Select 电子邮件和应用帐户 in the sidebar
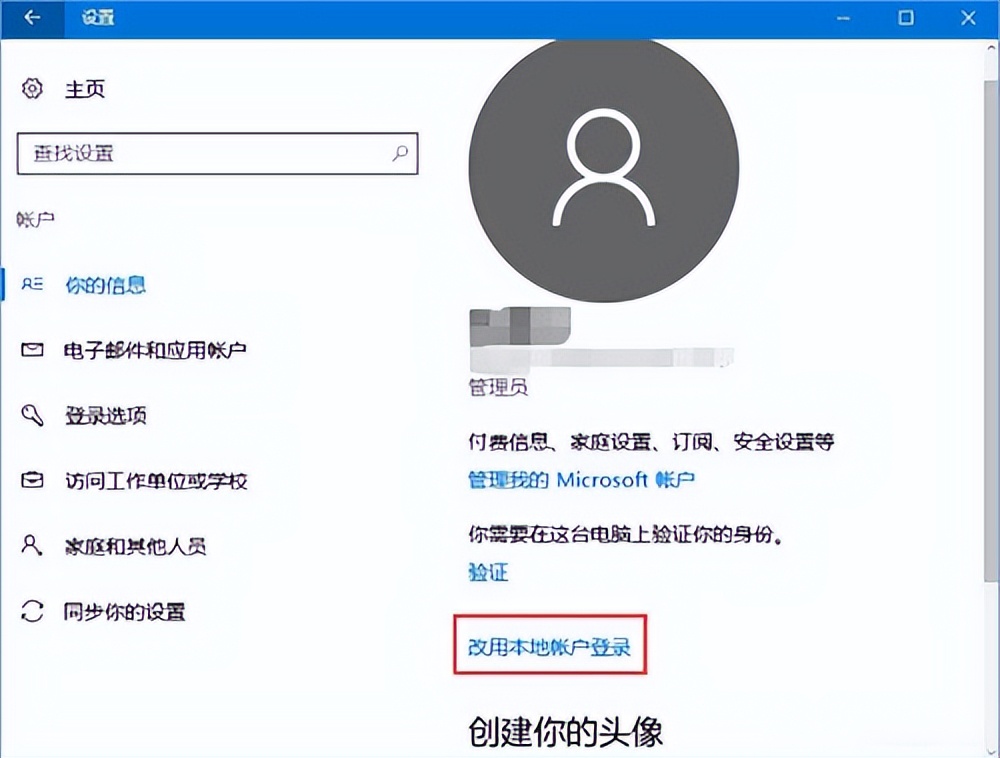1000x758 pixels. [x=155, y=349]
